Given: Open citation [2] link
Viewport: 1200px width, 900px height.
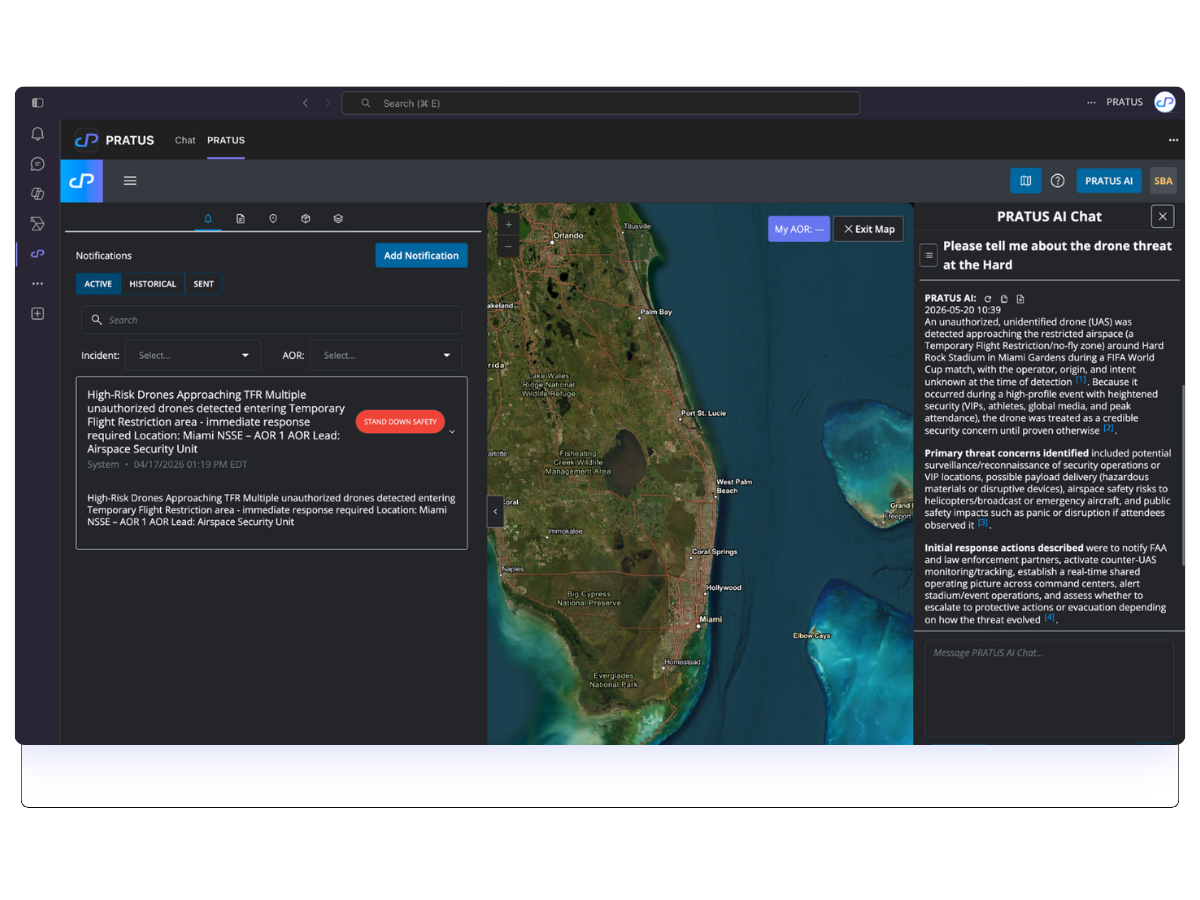Looking at the screenshot, I should 1108,428.
